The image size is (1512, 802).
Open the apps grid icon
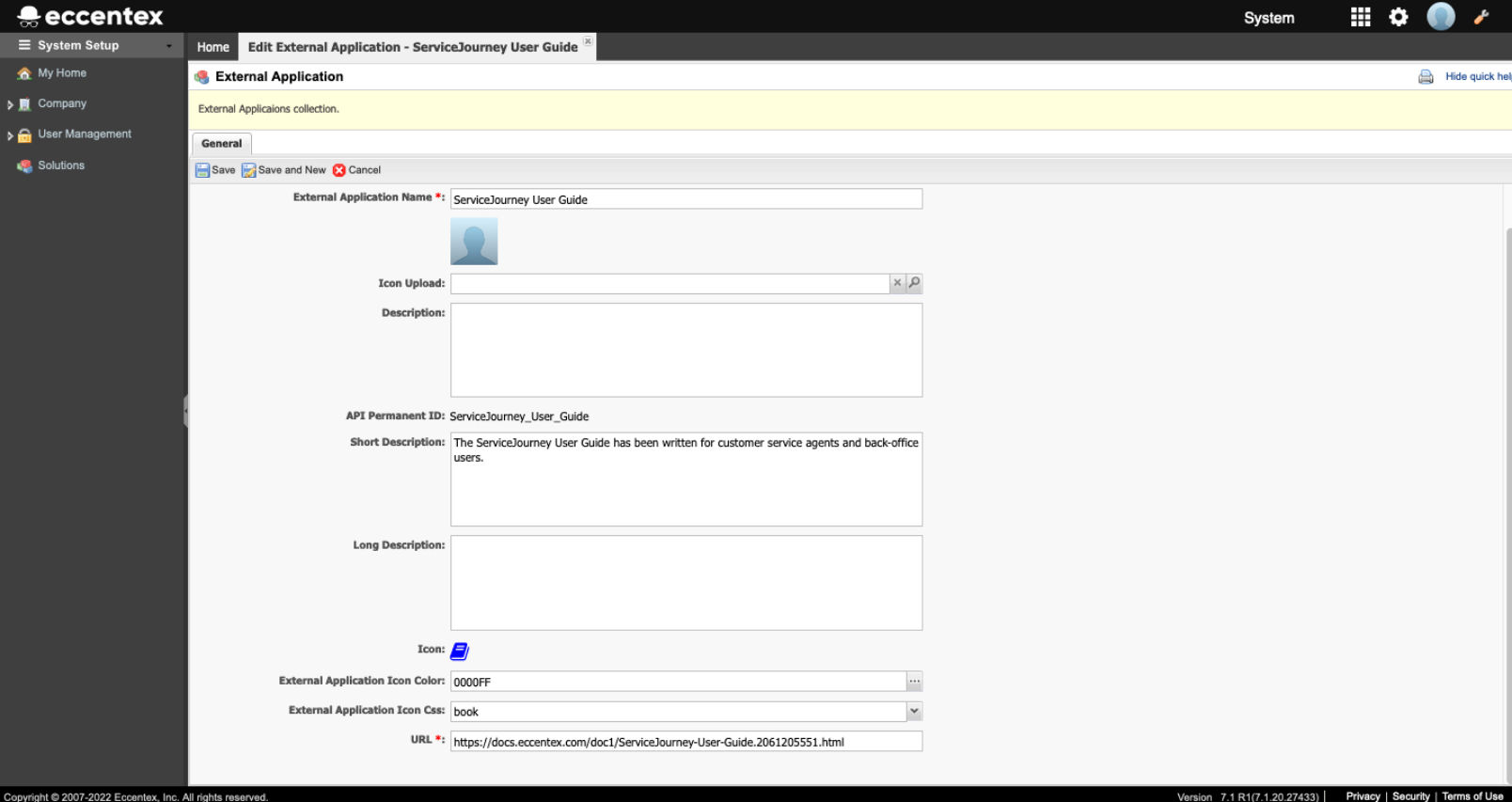point(1360,17)
